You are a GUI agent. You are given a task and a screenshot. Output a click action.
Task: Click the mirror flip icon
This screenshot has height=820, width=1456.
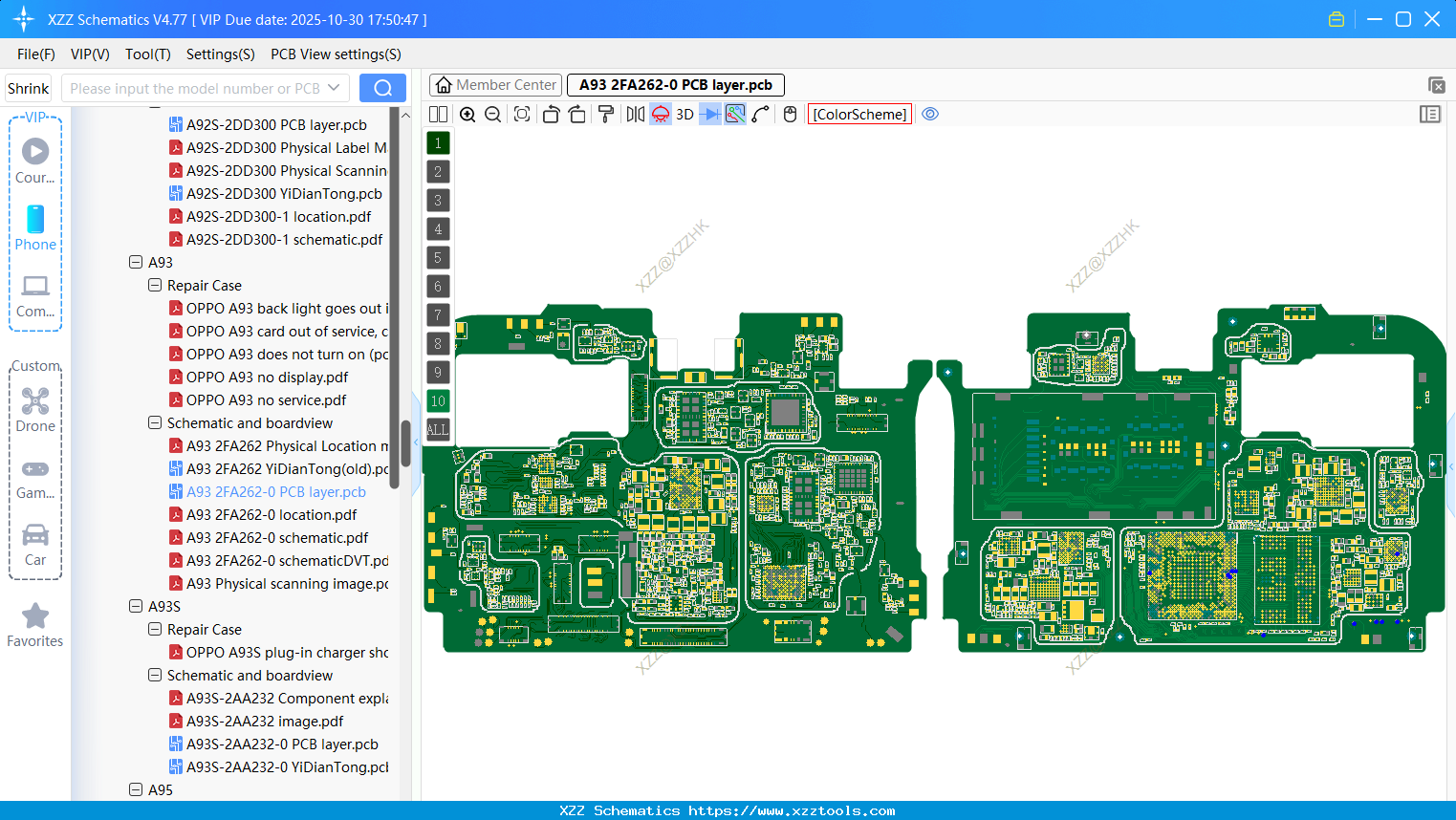pos(634,114)
